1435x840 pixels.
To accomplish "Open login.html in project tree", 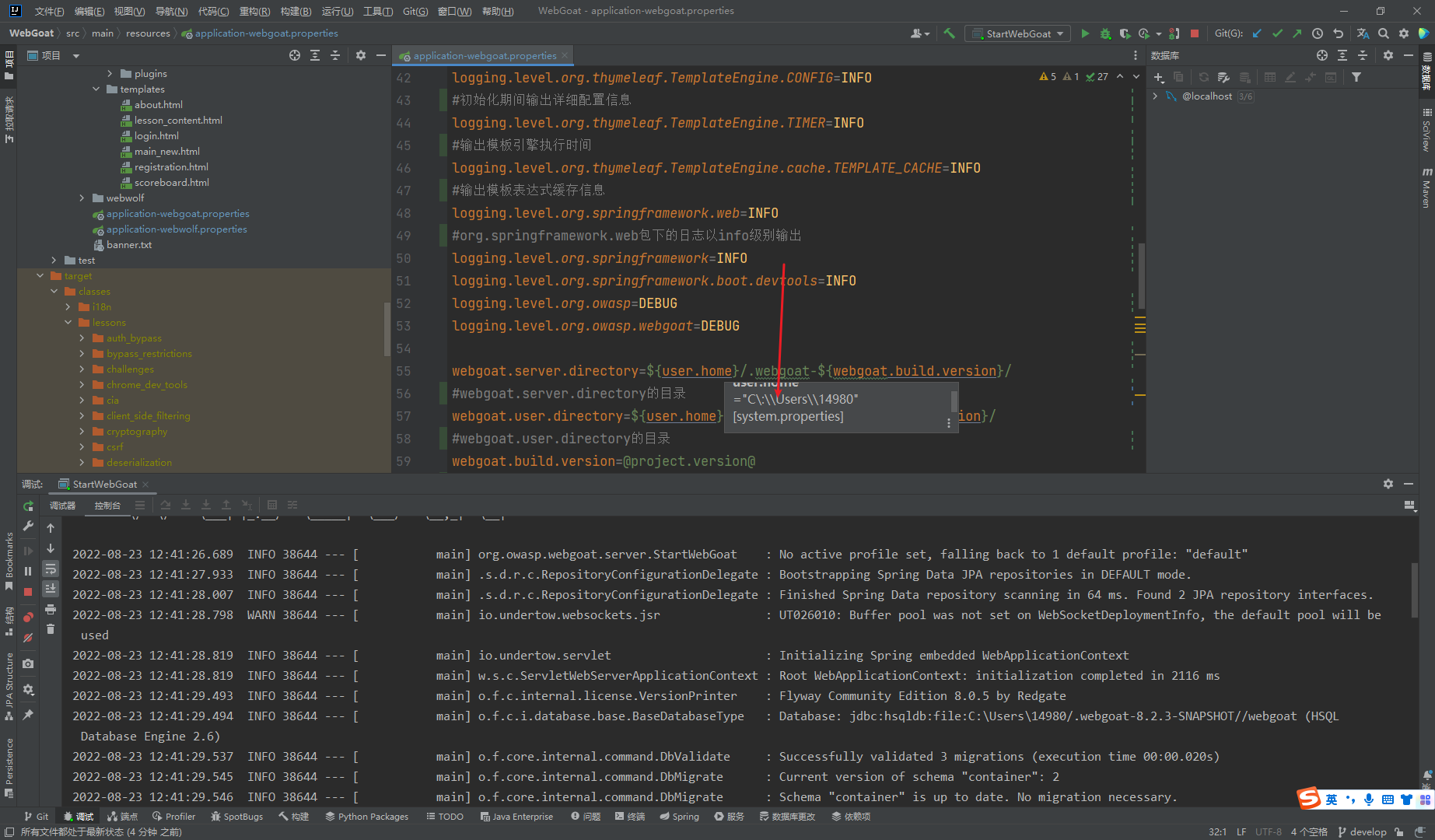I will coord(156,136).
